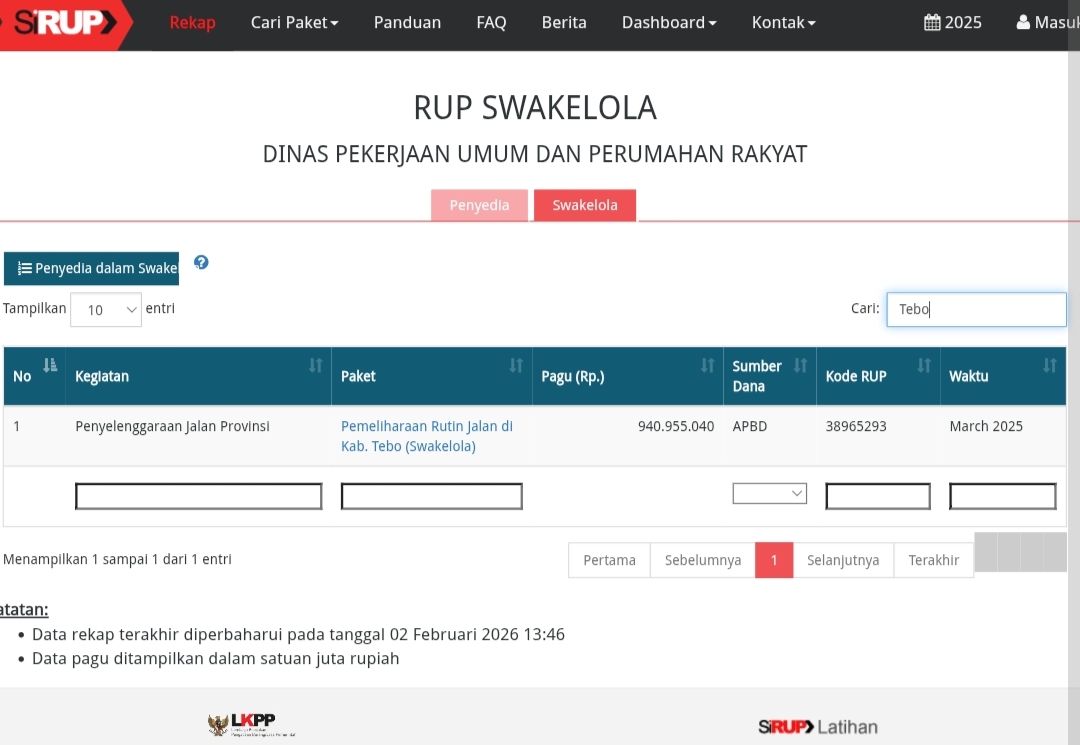The width and height of the screenshot is (1080, 745).
Task: Go to Selanjutnya pagination page
Action: tap(843, 560)
